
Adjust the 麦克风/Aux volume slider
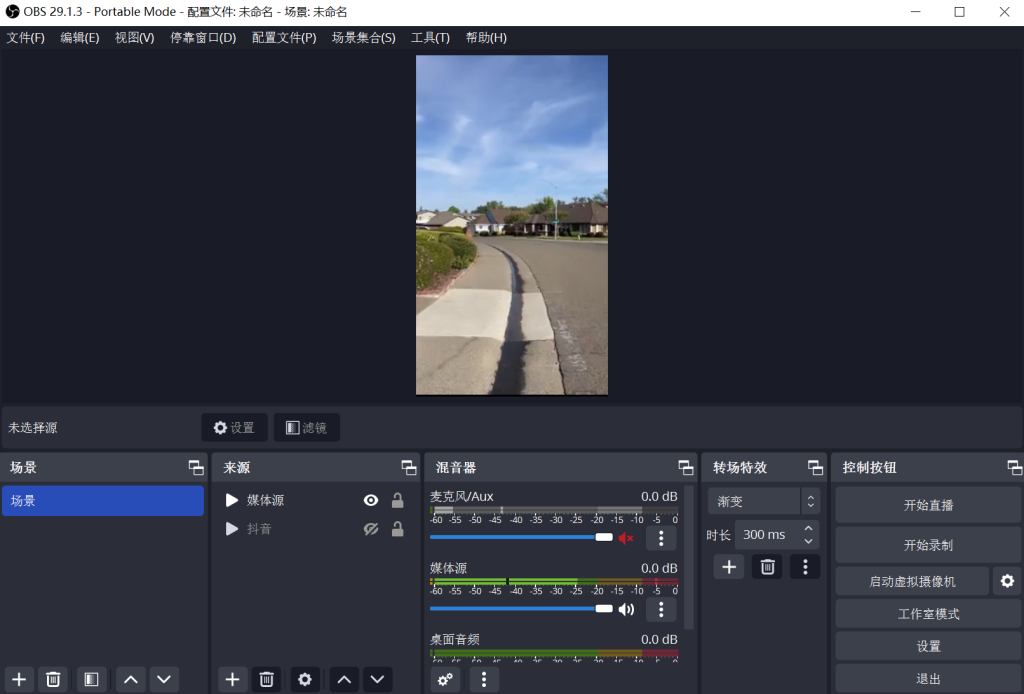(521, 537)
